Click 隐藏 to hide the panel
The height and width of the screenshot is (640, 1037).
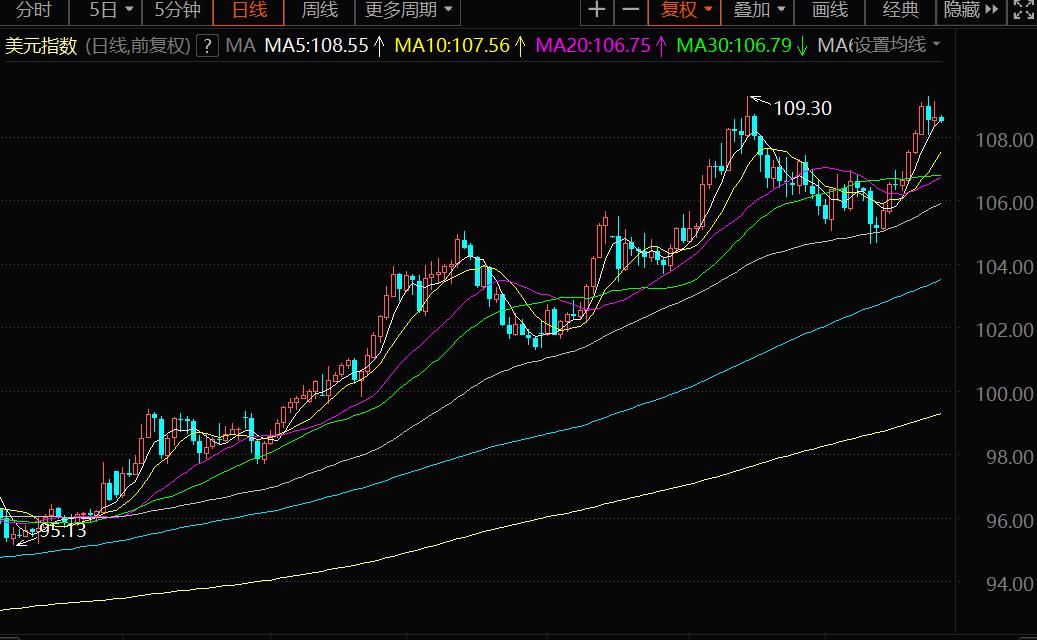(971, 10)
